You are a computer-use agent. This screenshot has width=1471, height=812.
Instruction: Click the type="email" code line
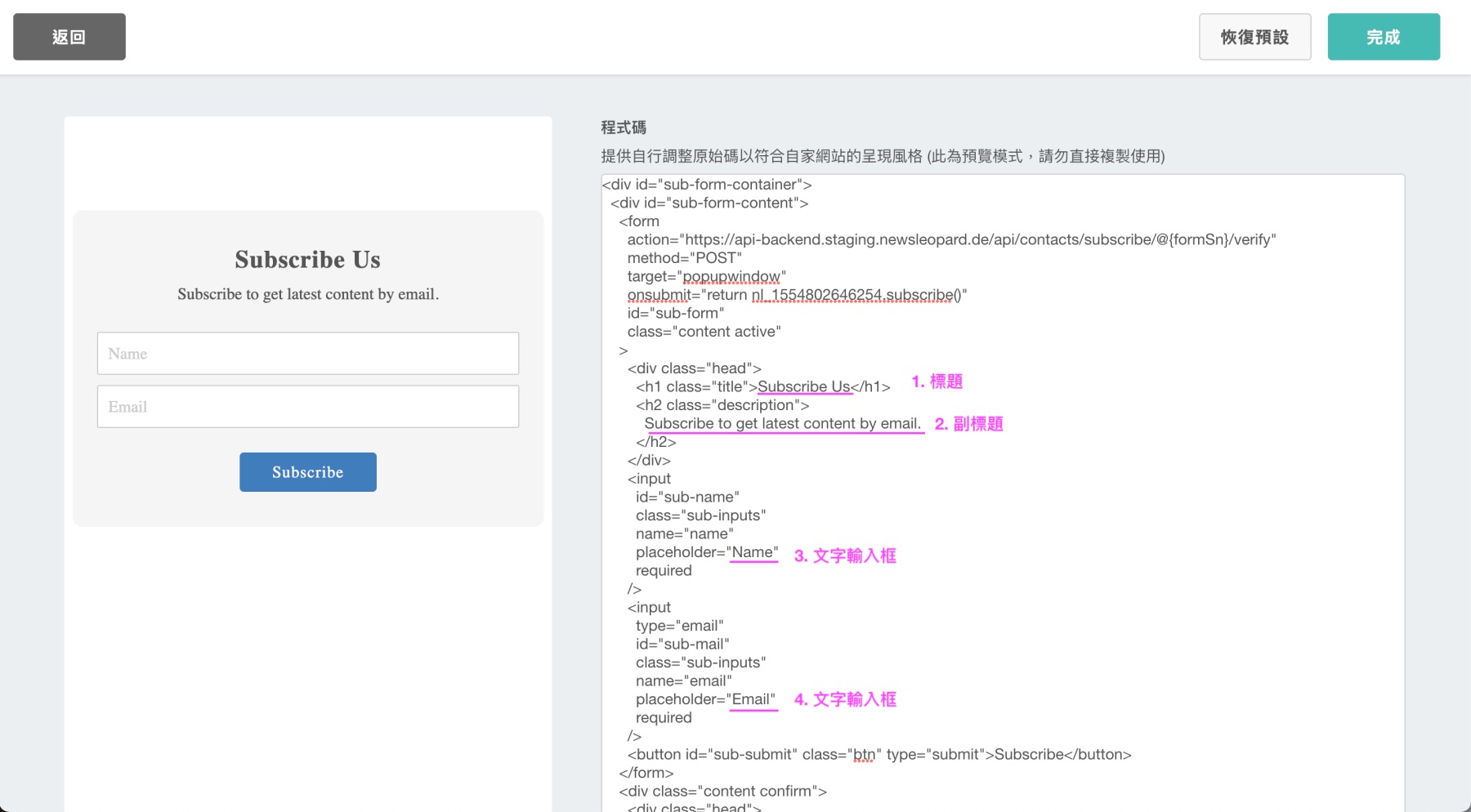tap(680, 626)
